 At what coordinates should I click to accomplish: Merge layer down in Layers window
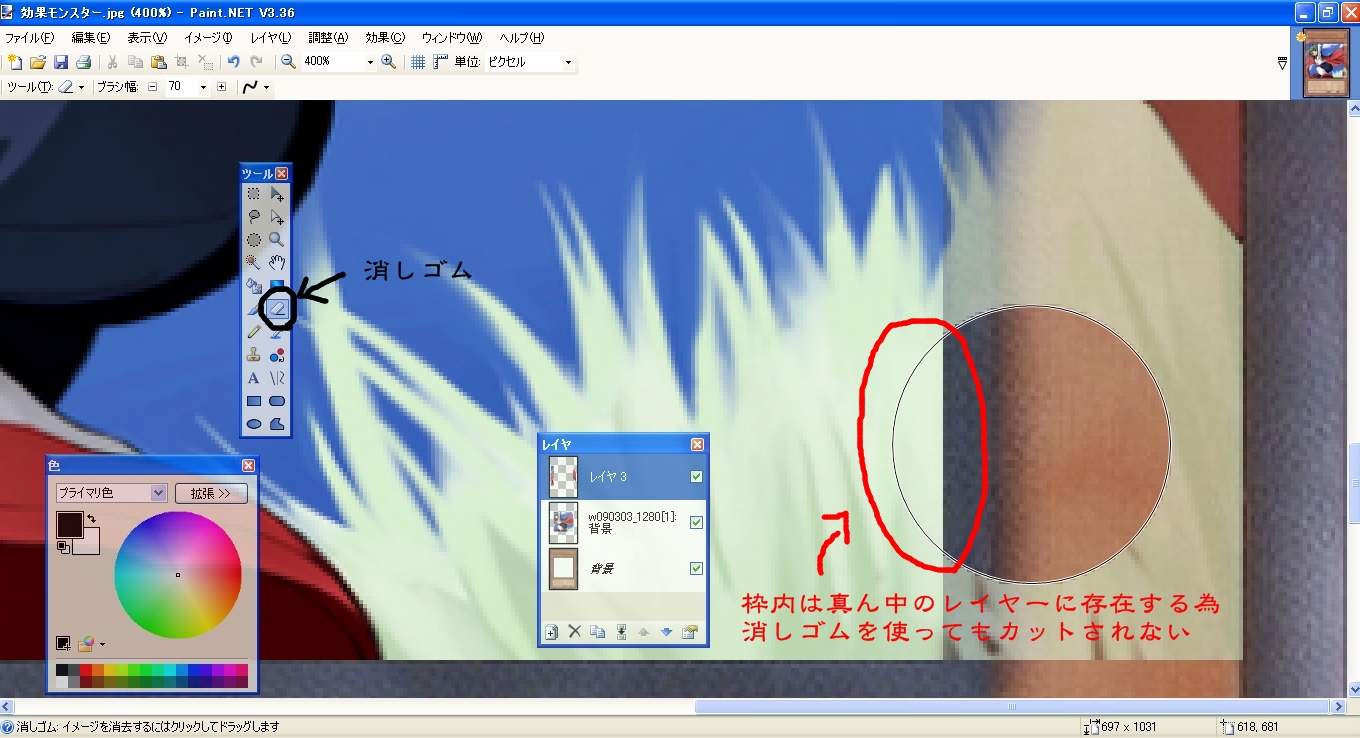620,632
